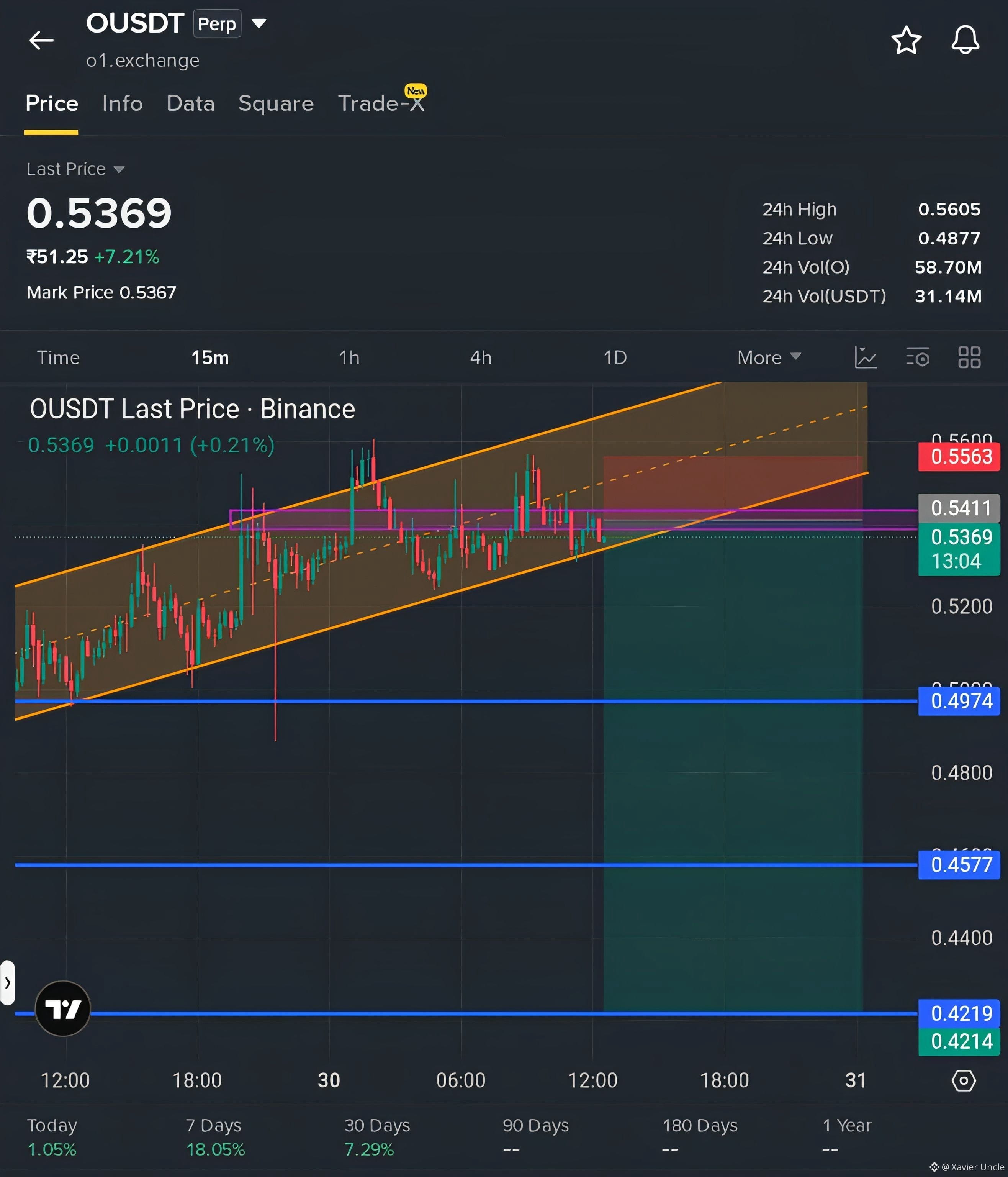The image size is (1008, 1177).
Task: Expand the More timeframes dropdown
Action: 769,357
